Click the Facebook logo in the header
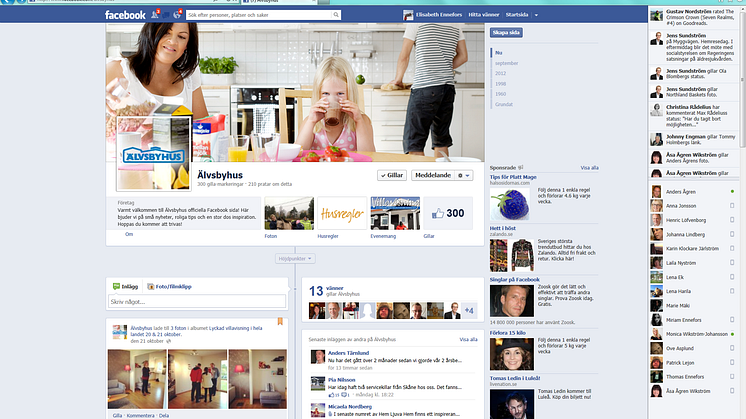 tap(125, 16)
